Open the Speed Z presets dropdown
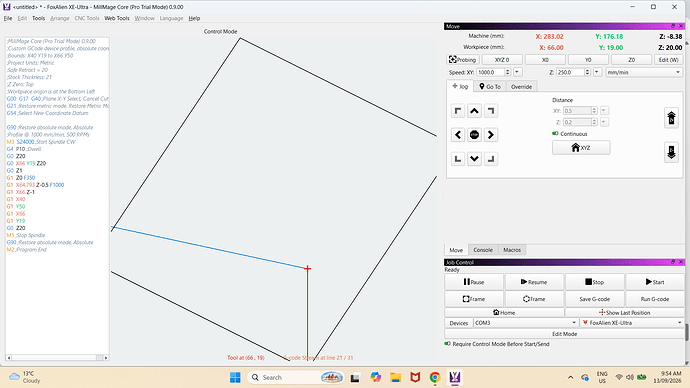The height and width of the screenshot is (388, 690). 597,72
